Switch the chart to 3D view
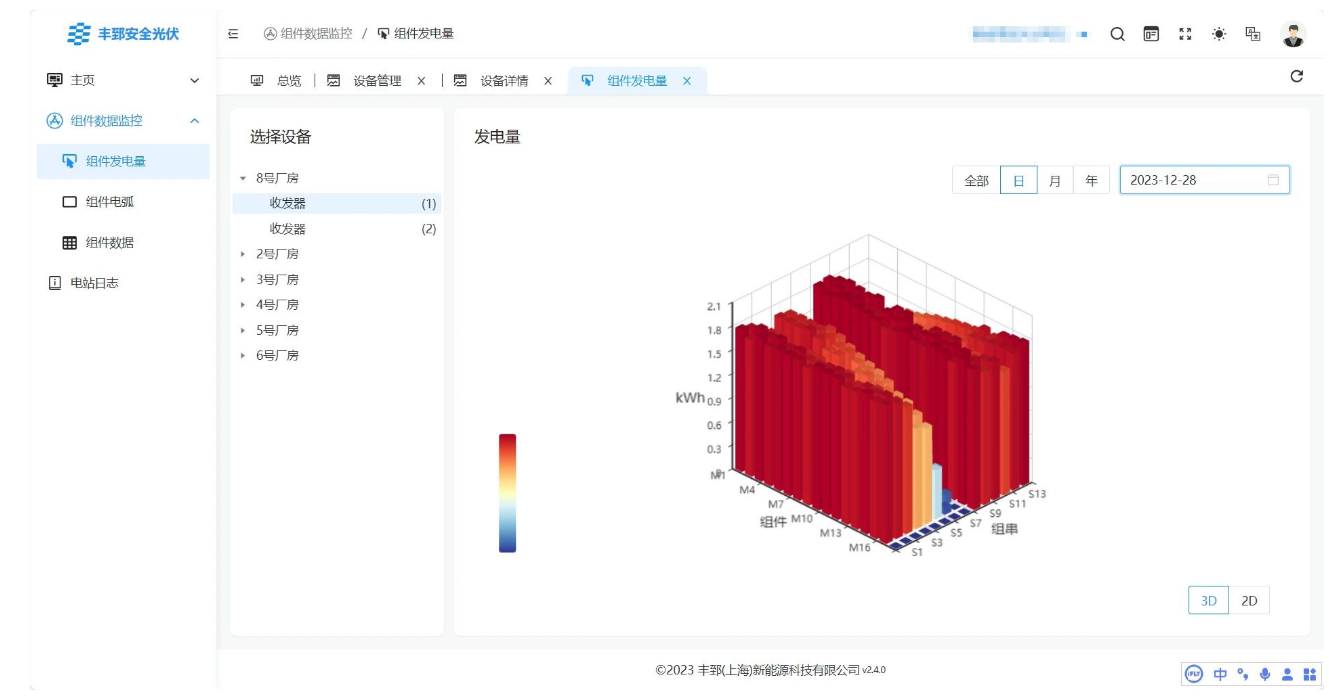Image resolution: width=1329 pixels, height=696 pixels. coord(1209,601)
